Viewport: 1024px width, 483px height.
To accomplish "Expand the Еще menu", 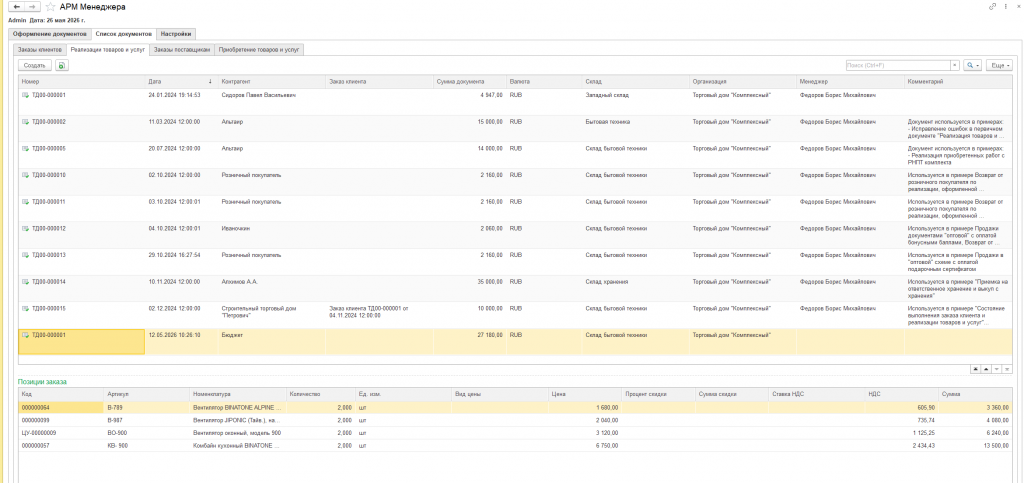I will tap(999, 65).
